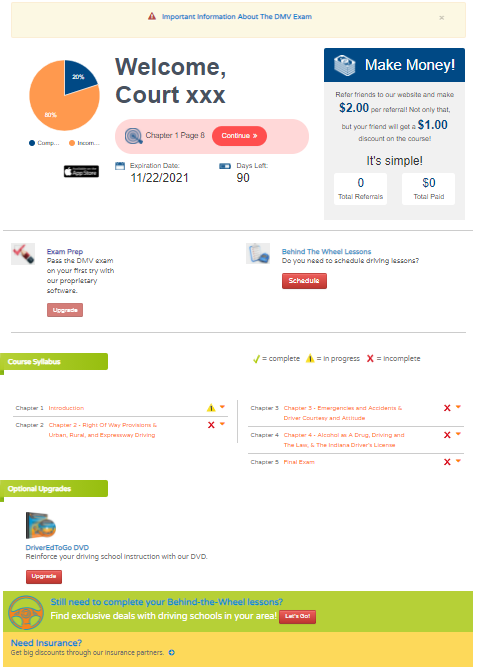Click the blue 20% pie chart slice
This screenshot has height=672, width=477.
point(78,76)
